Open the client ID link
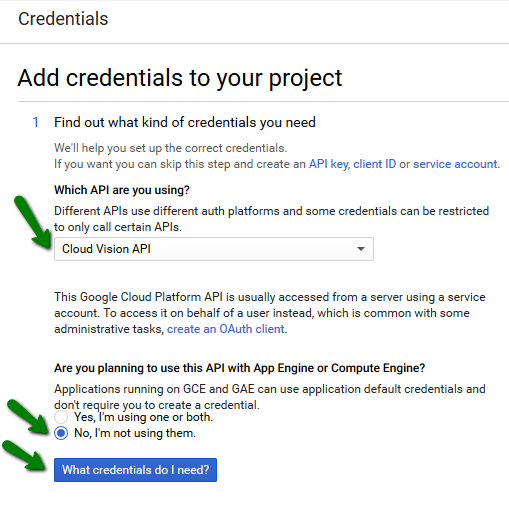The height and width of the screenshot is (506, 509). (x=374, y=164)
